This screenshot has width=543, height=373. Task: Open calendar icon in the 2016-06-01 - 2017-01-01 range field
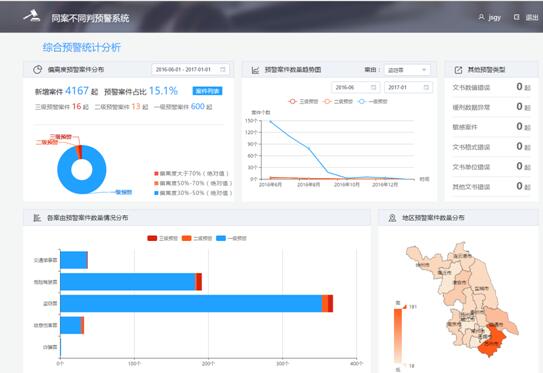(223, 69)
